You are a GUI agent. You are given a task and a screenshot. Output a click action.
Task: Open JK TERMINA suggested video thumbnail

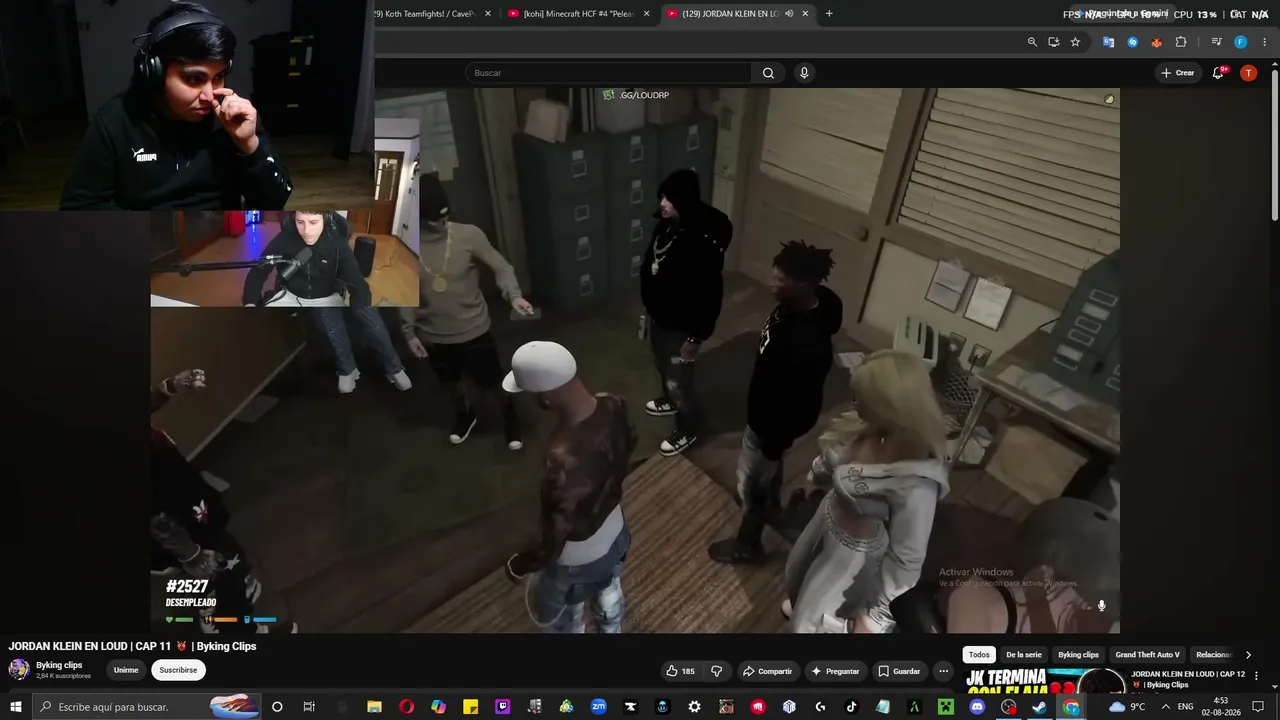pyautogui.click(x=1045, y=680)
